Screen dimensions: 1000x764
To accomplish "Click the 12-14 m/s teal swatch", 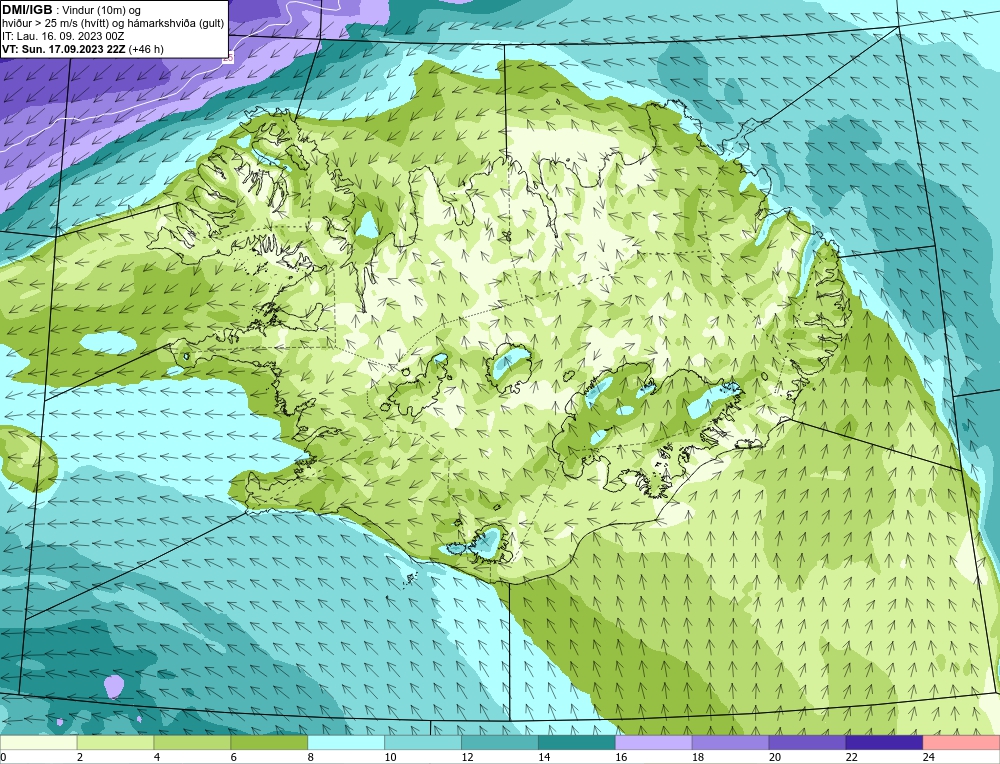I will (x=500, y=743).
